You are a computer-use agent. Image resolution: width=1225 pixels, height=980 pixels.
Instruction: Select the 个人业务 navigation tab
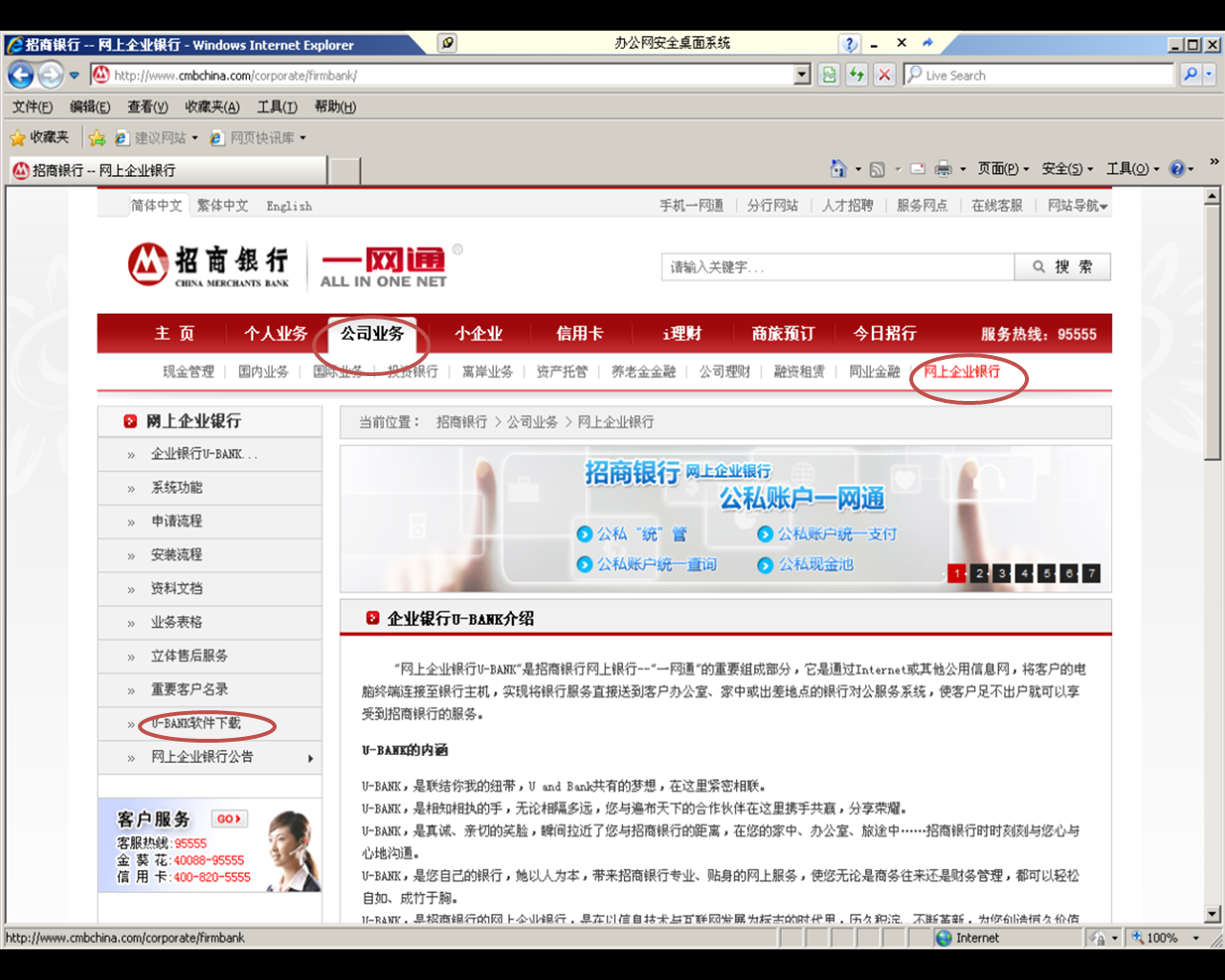[x=276, y=333]
